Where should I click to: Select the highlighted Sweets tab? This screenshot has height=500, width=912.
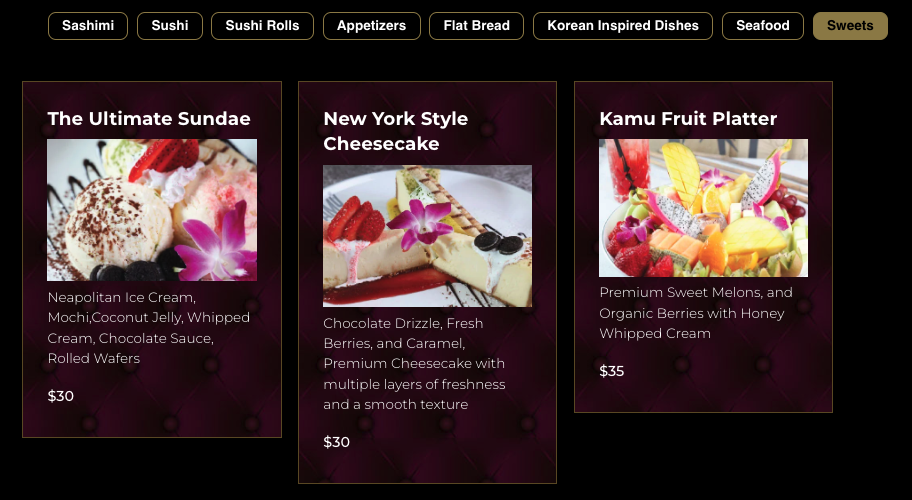tap(850, 26)
